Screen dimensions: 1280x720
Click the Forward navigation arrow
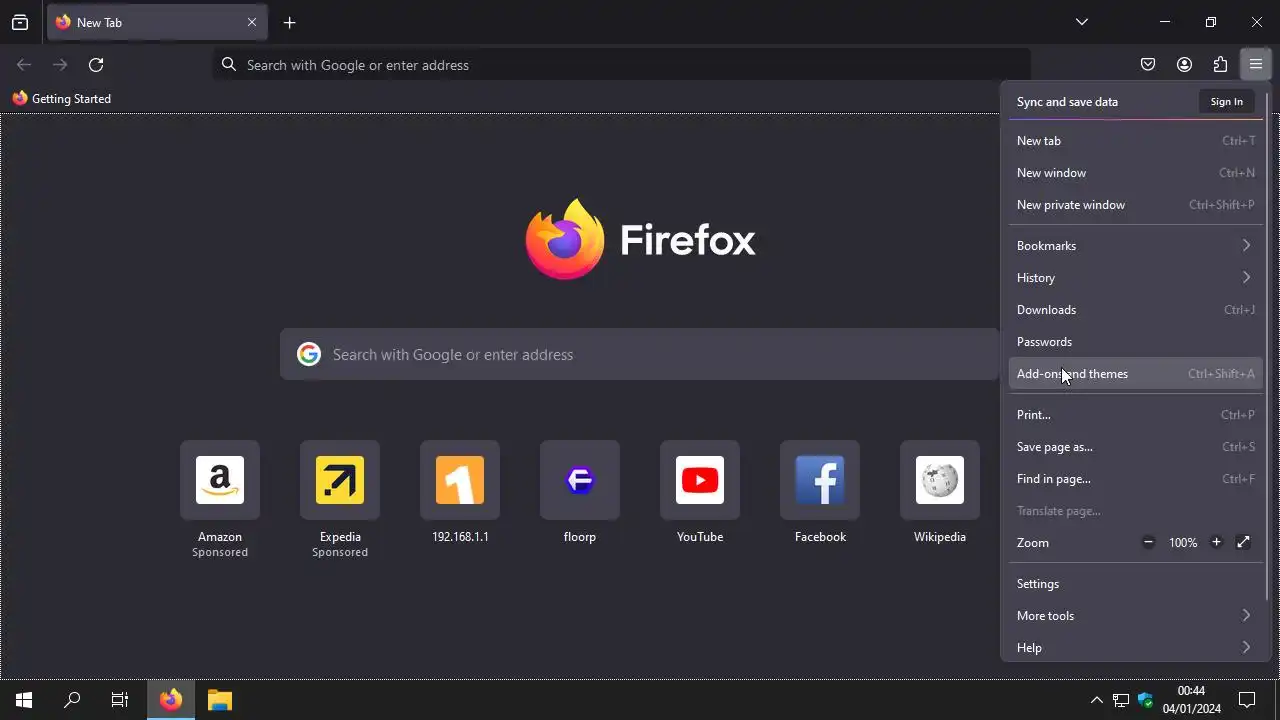pos(60,65)
